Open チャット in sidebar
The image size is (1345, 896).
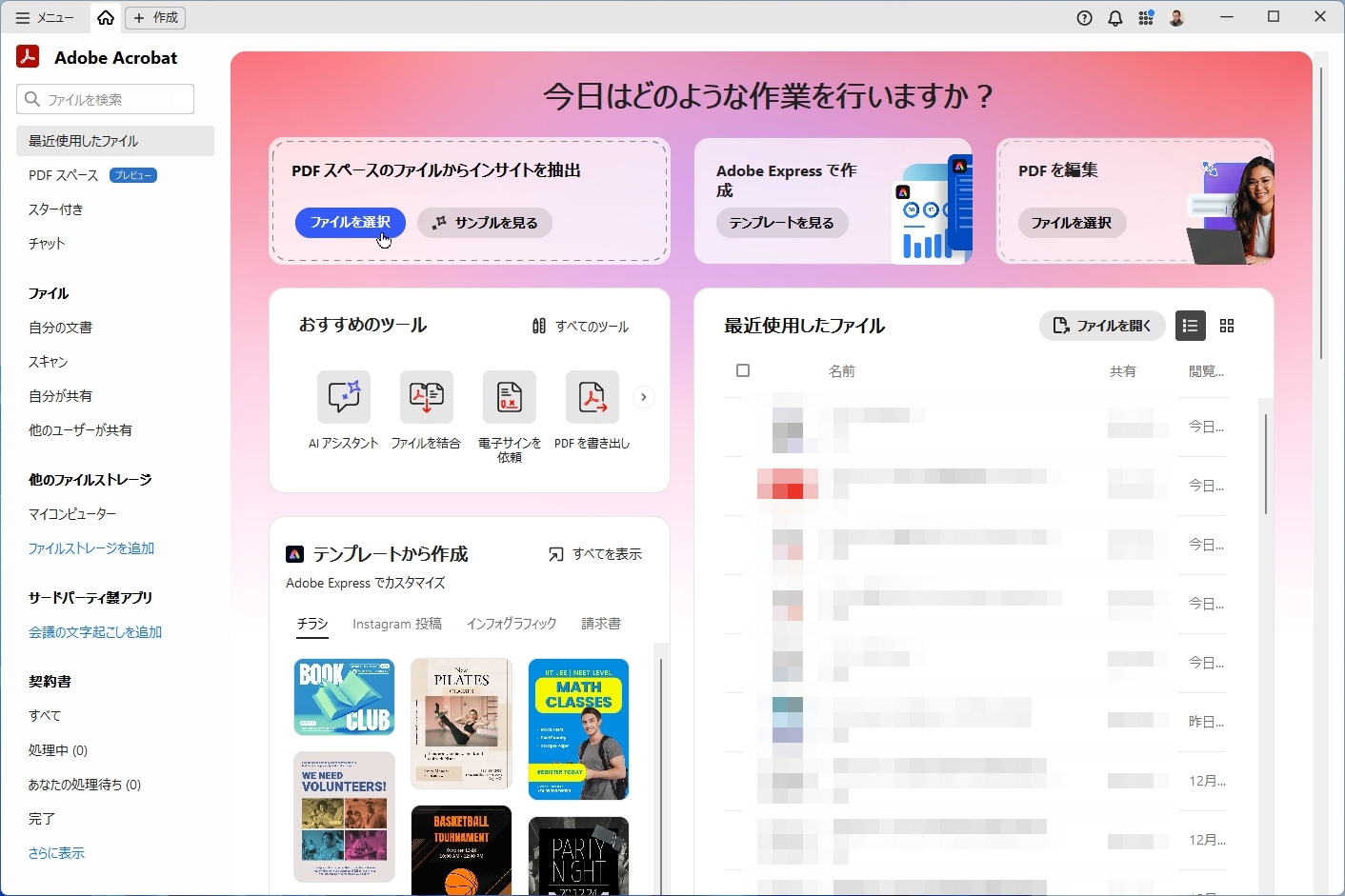click(x=47, y=244)
